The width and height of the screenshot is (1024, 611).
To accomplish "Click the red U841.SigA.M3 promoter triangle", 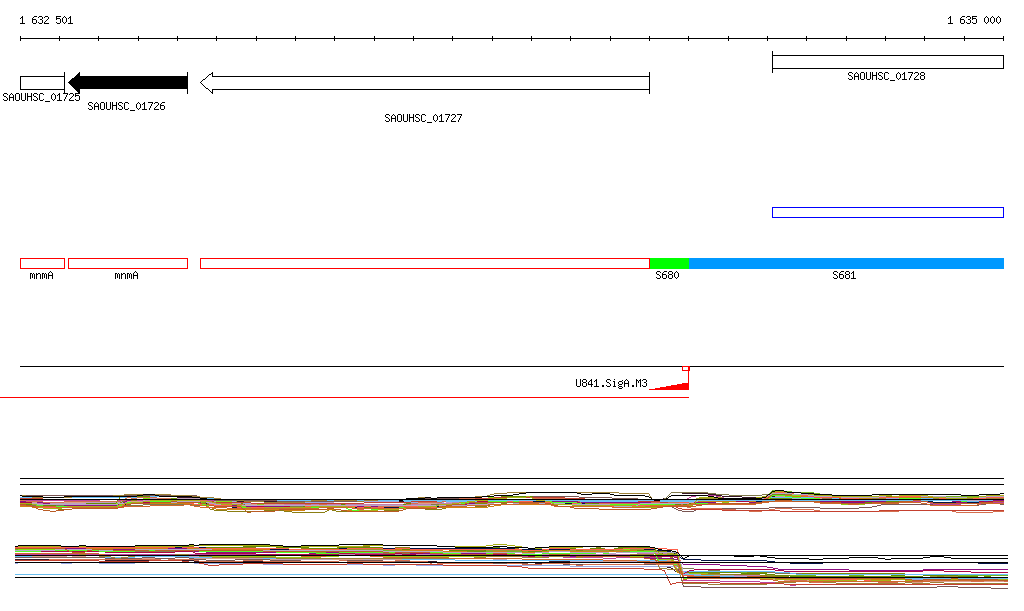I will (x=676, y=385).
